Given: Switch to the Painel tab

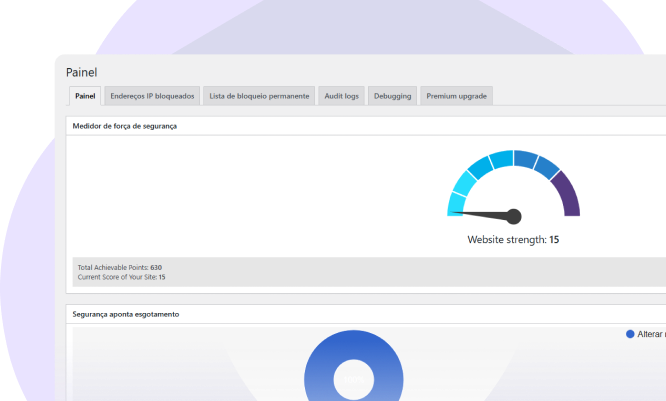Looking at the screenshot, I should click(x=85, y=96).
